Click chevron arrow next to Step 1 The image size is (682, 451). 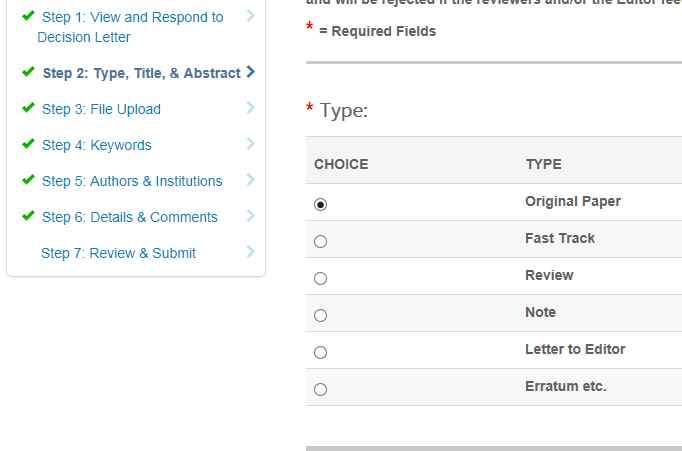pyautogui.click(x=250, y=16)
